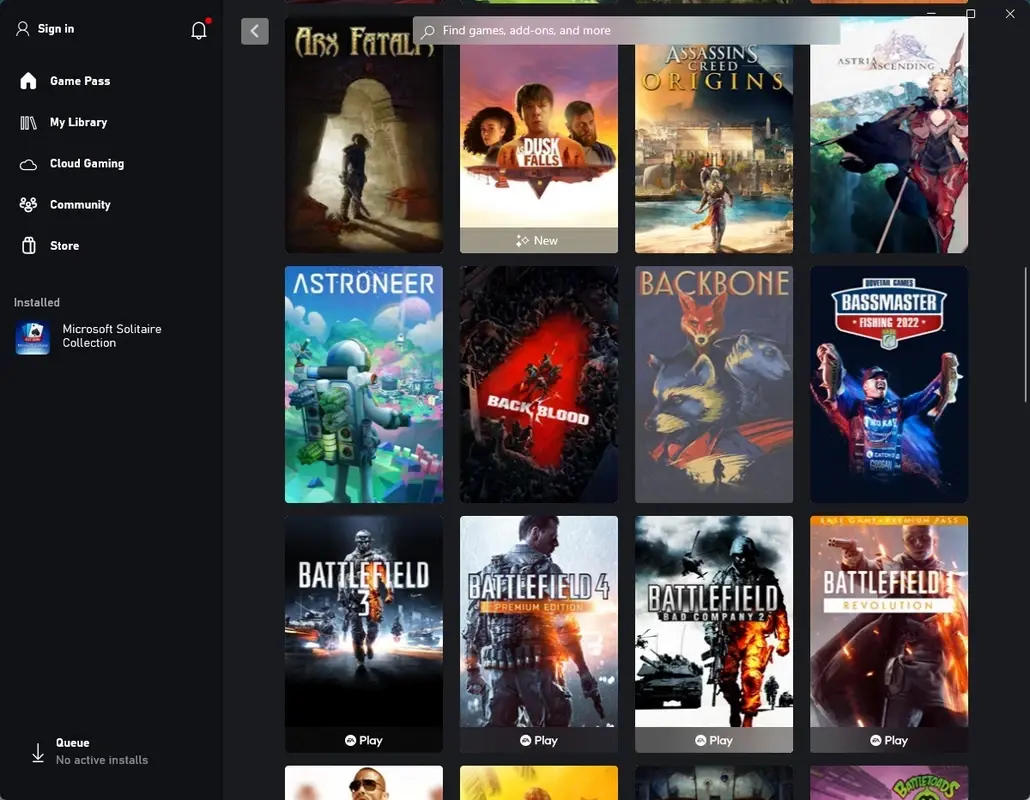Viewport: 1030px width, 800px height.
Task: Click the Sign in profile icon
Action: pyautogui.click(x=22, y=29)
